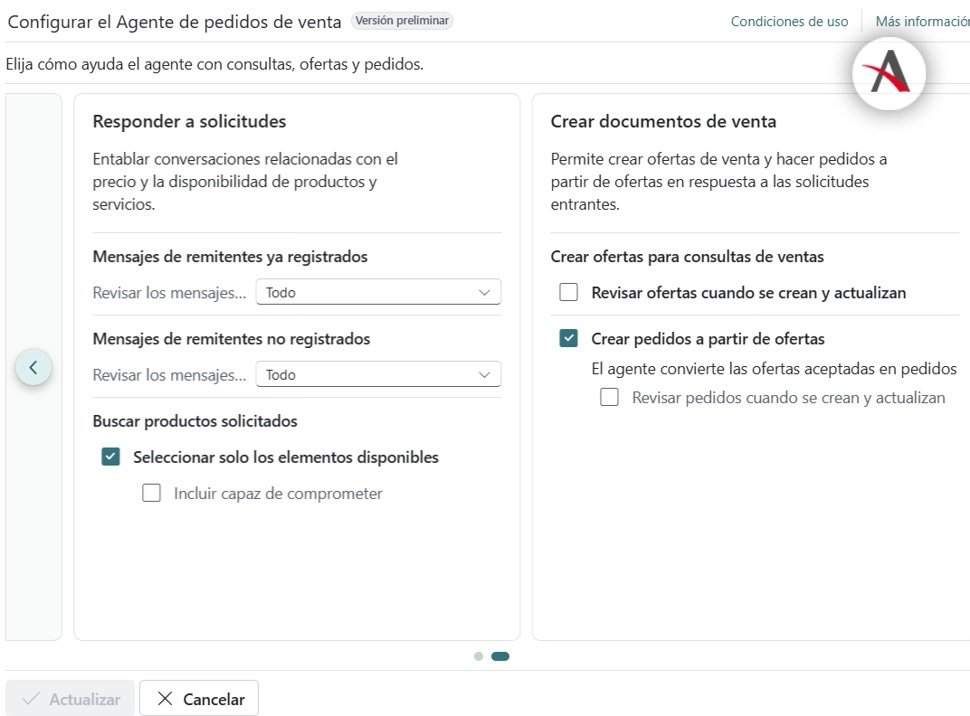Open Condiciones de uso link

click(x=789, y=21)
